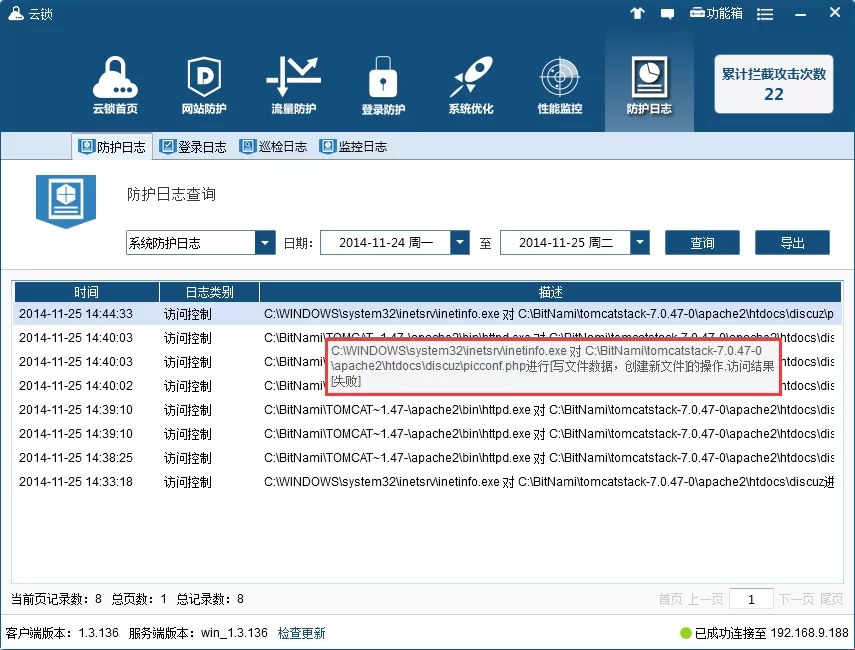Click the 时间 column header
This screenshot has width=855, height=650.
(86, 292)
